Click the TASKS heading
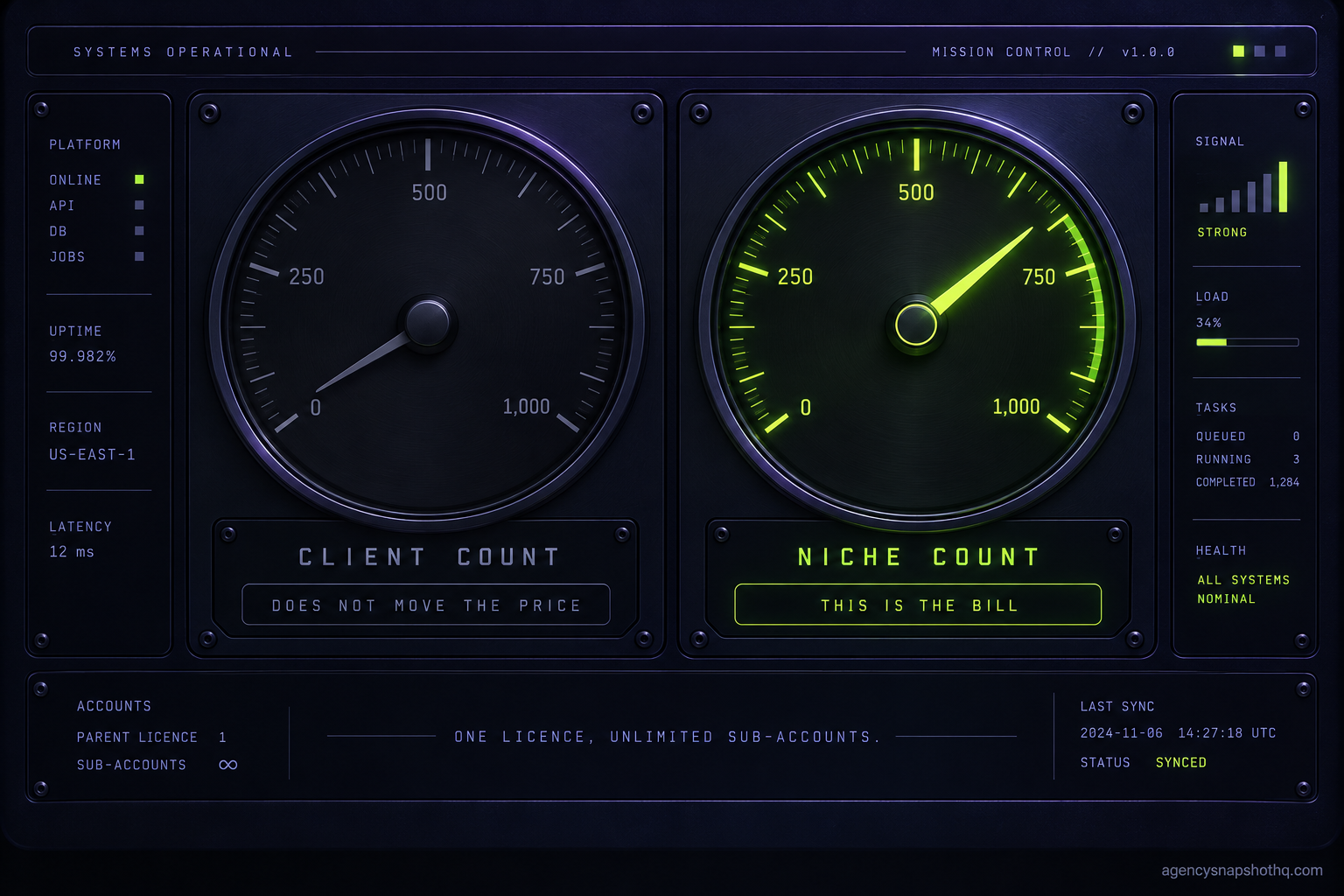The image size is (1344, 896). 1216,408
